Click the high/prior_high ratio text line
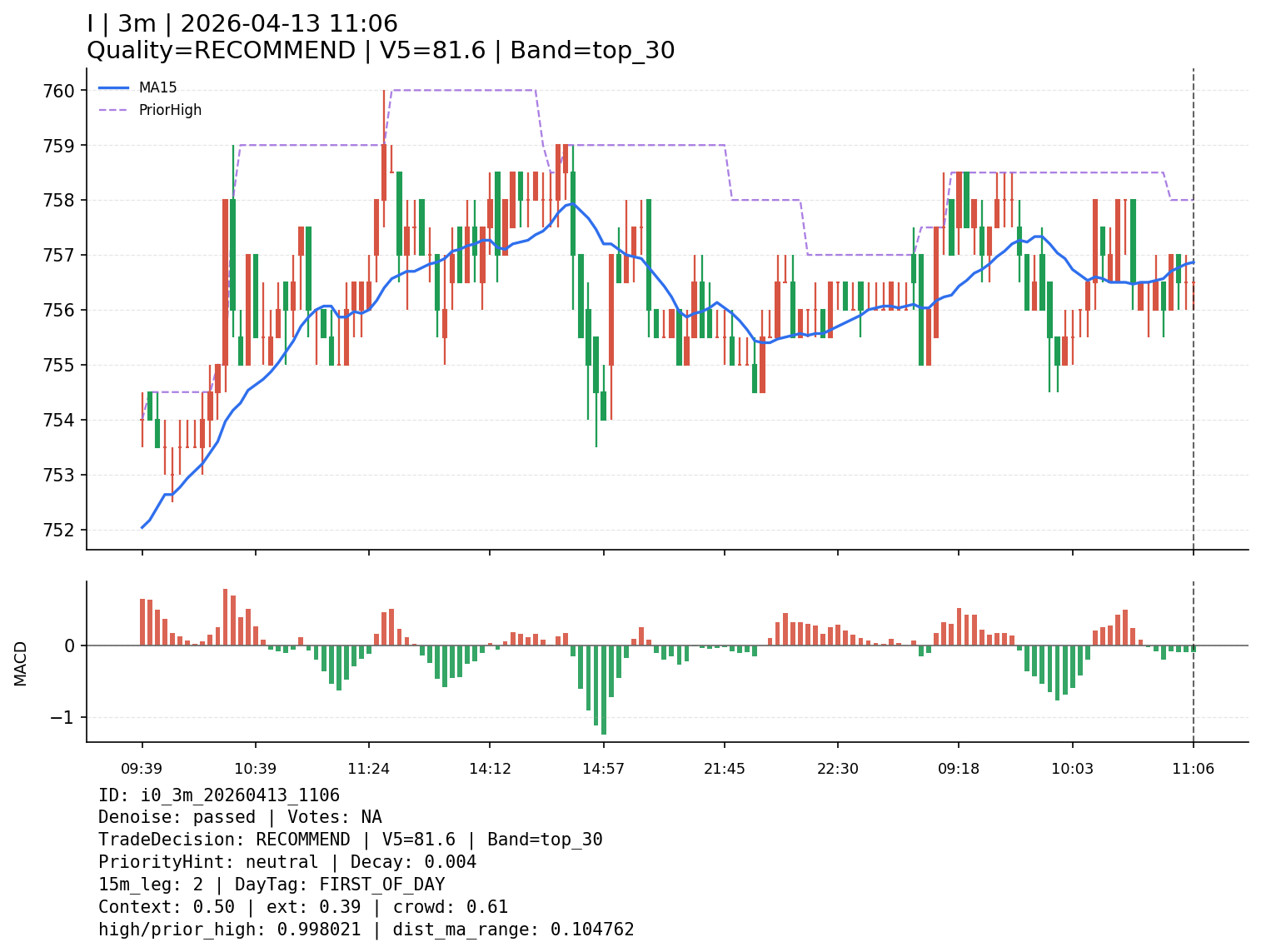1261x952 pixels. (x=366, y=930)
